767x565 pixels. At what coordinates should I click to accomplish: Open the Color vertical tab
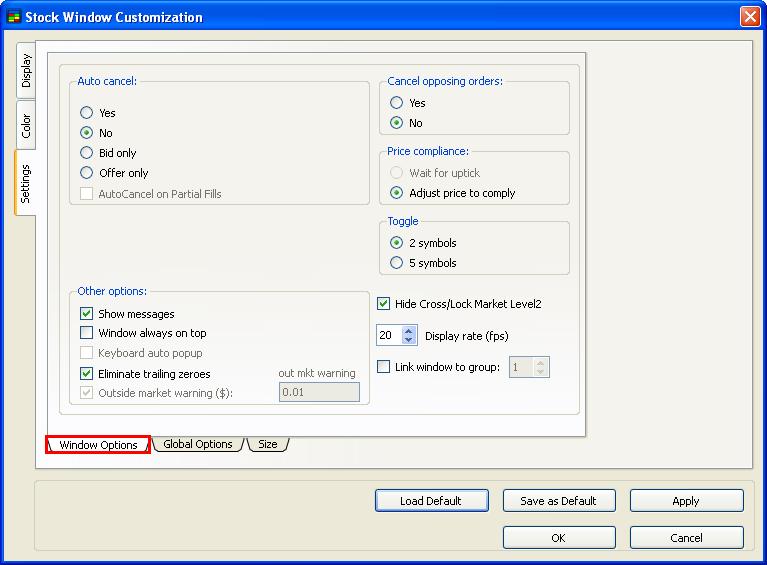click(x=26, y=125)
